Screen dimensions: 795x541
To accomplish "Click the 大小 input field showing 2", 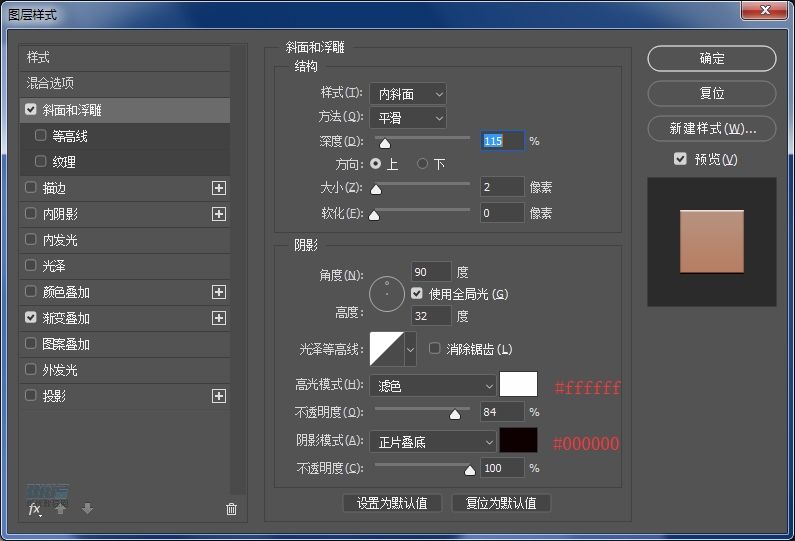I will point(502,187).
